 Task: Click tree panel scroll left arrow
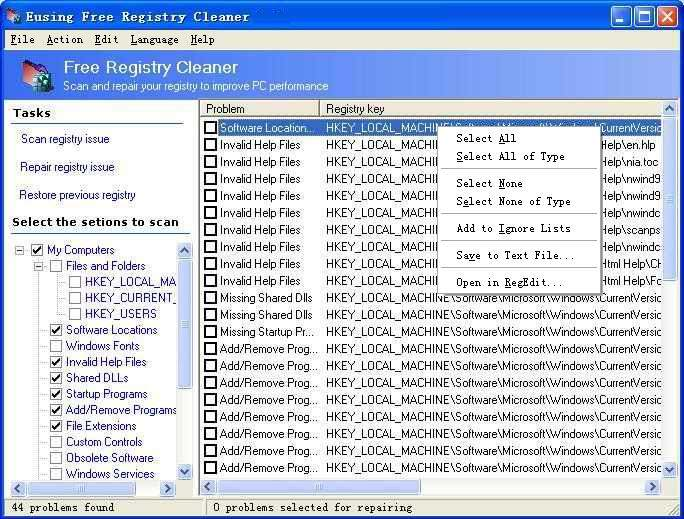(x=18, y=488)
